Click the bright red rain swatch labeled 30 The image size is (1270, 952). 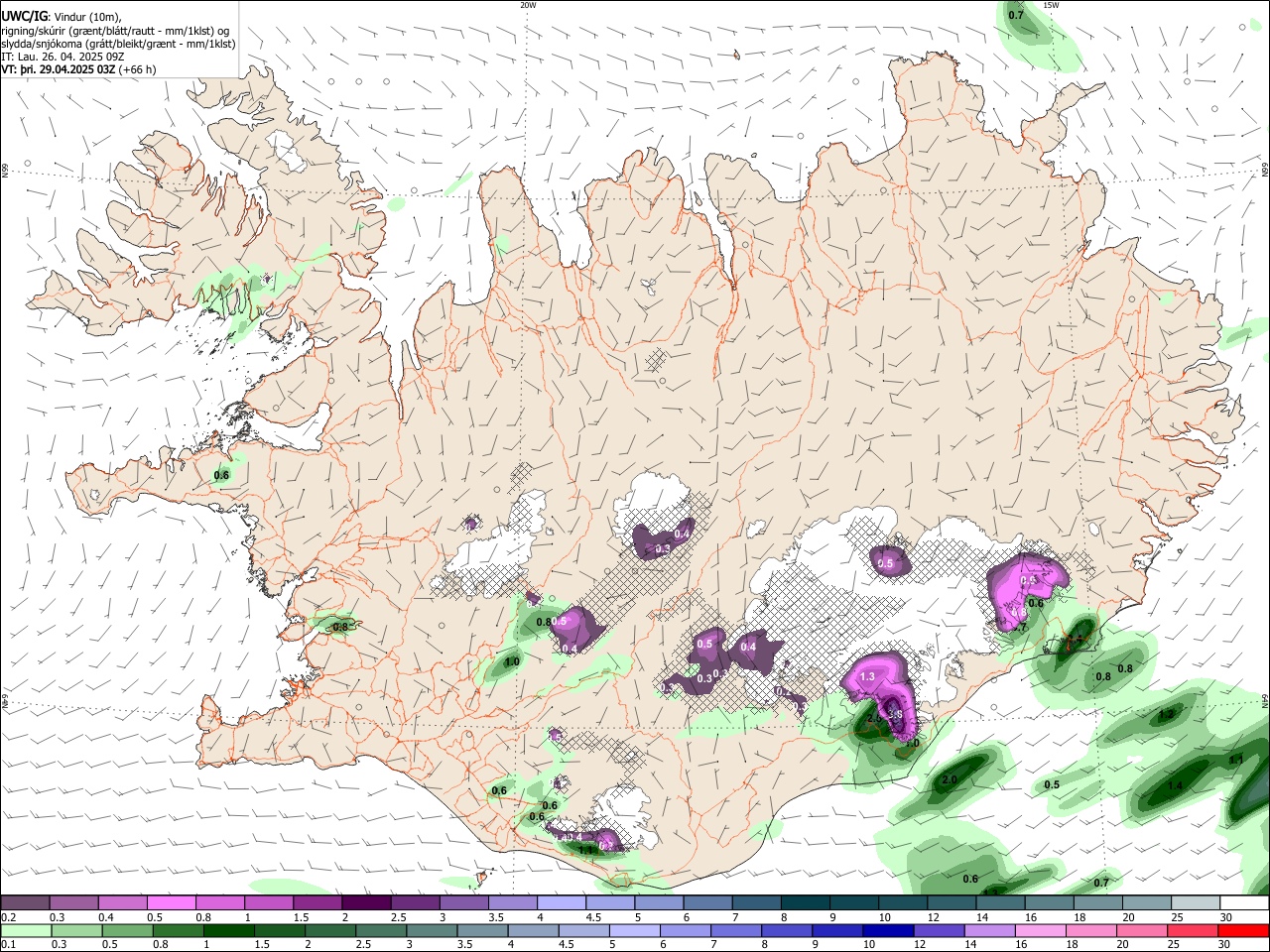[x=1242, y=931]
